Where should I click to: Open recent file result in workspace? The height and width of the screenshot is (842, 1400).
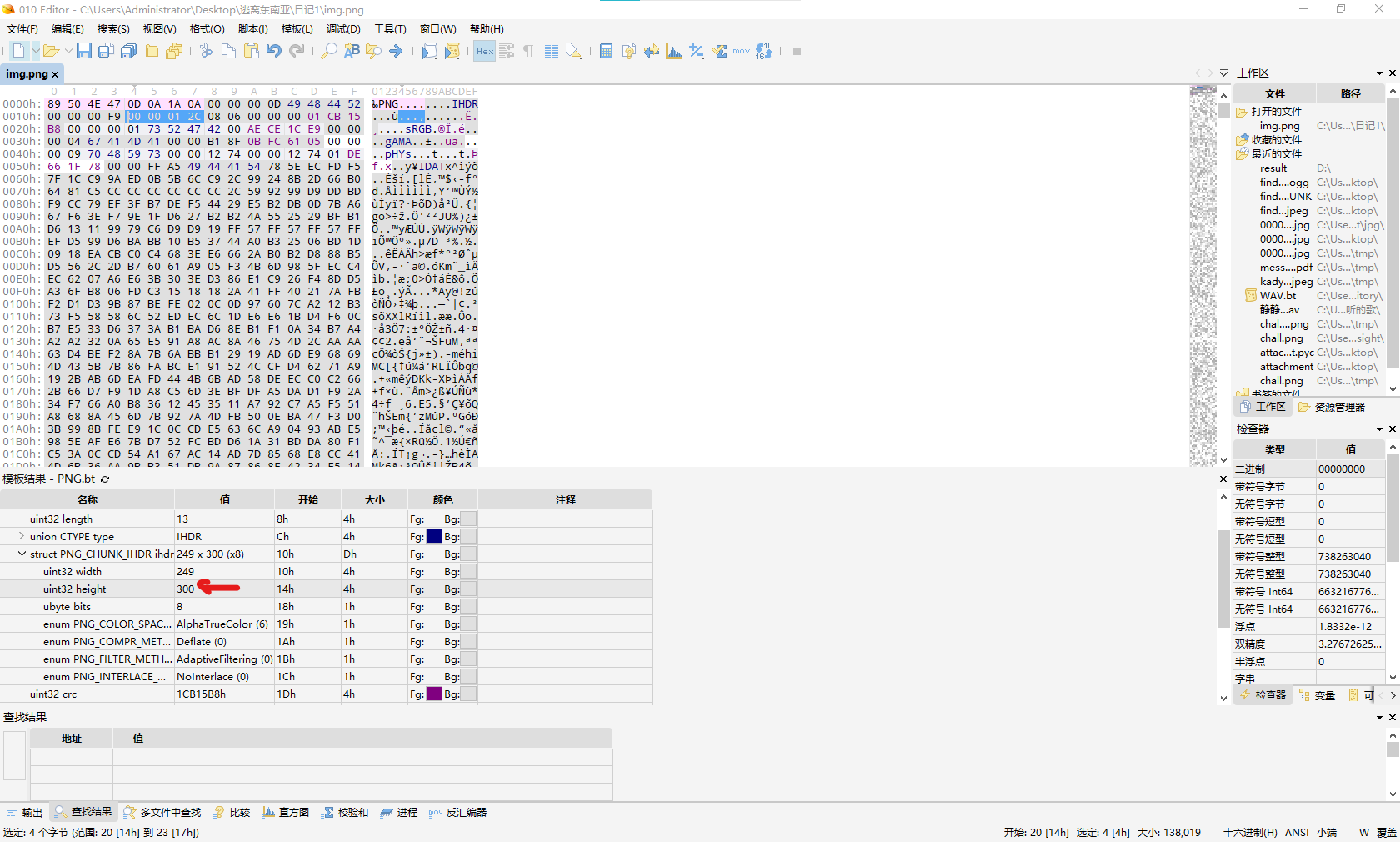click(1273, 168)
